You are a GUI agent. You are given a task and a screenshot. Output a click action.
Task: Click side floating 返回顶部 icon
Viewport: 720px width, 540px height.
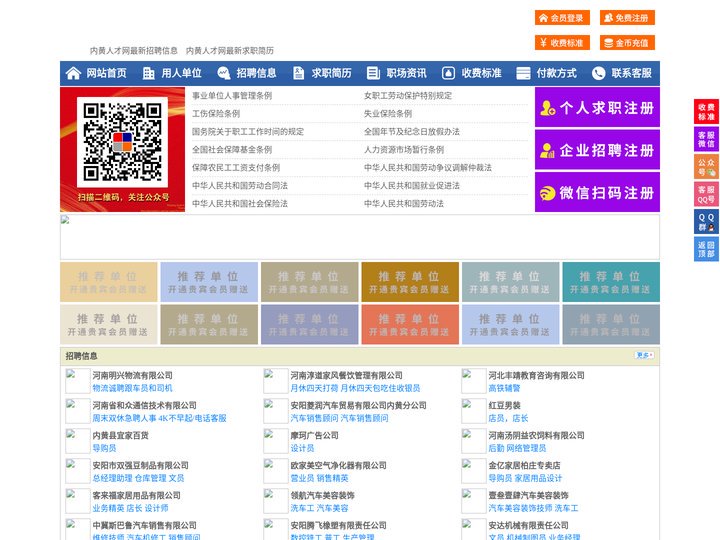[706, 249]
